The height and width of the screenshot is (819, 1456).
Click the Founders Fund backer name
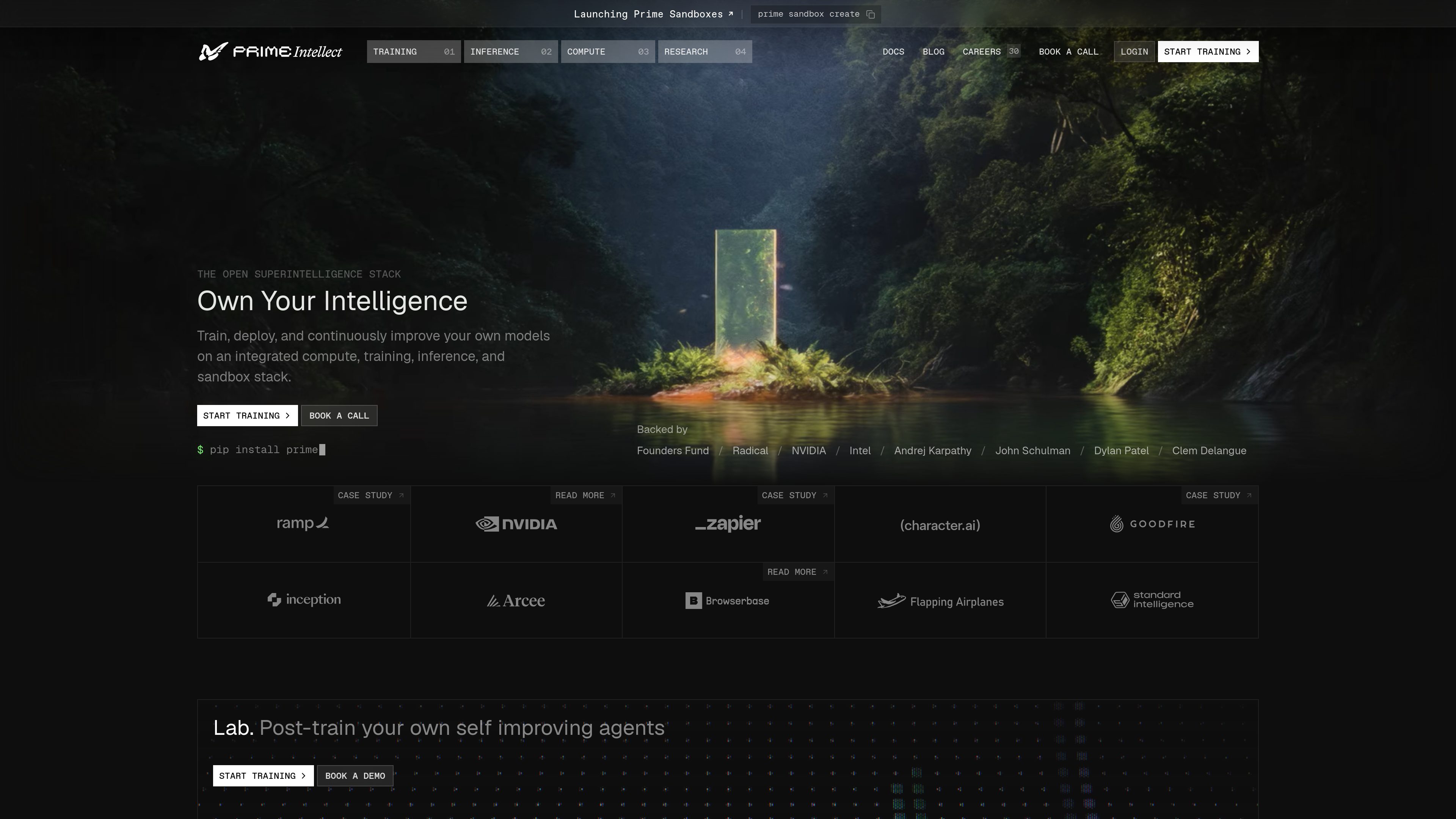pos(673,450)
